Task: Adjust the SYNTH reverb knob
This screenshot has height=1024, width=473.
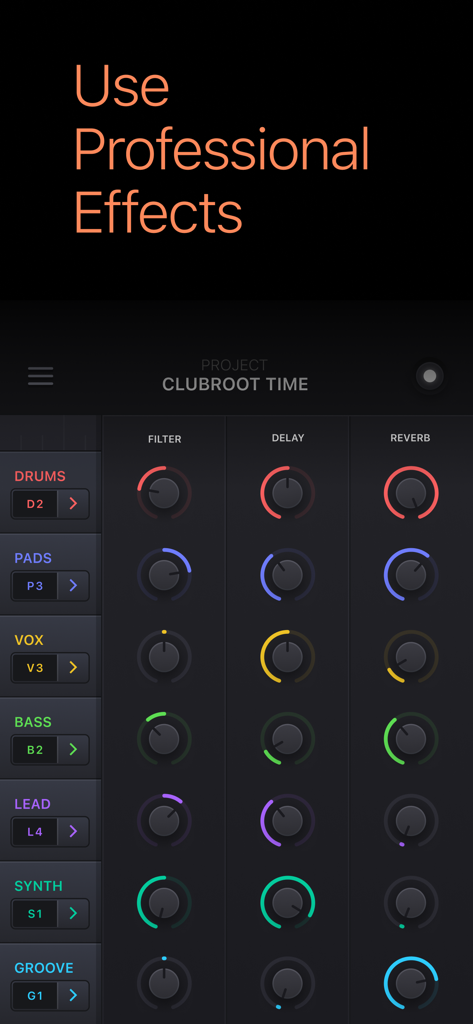Action: pos(411,903)
